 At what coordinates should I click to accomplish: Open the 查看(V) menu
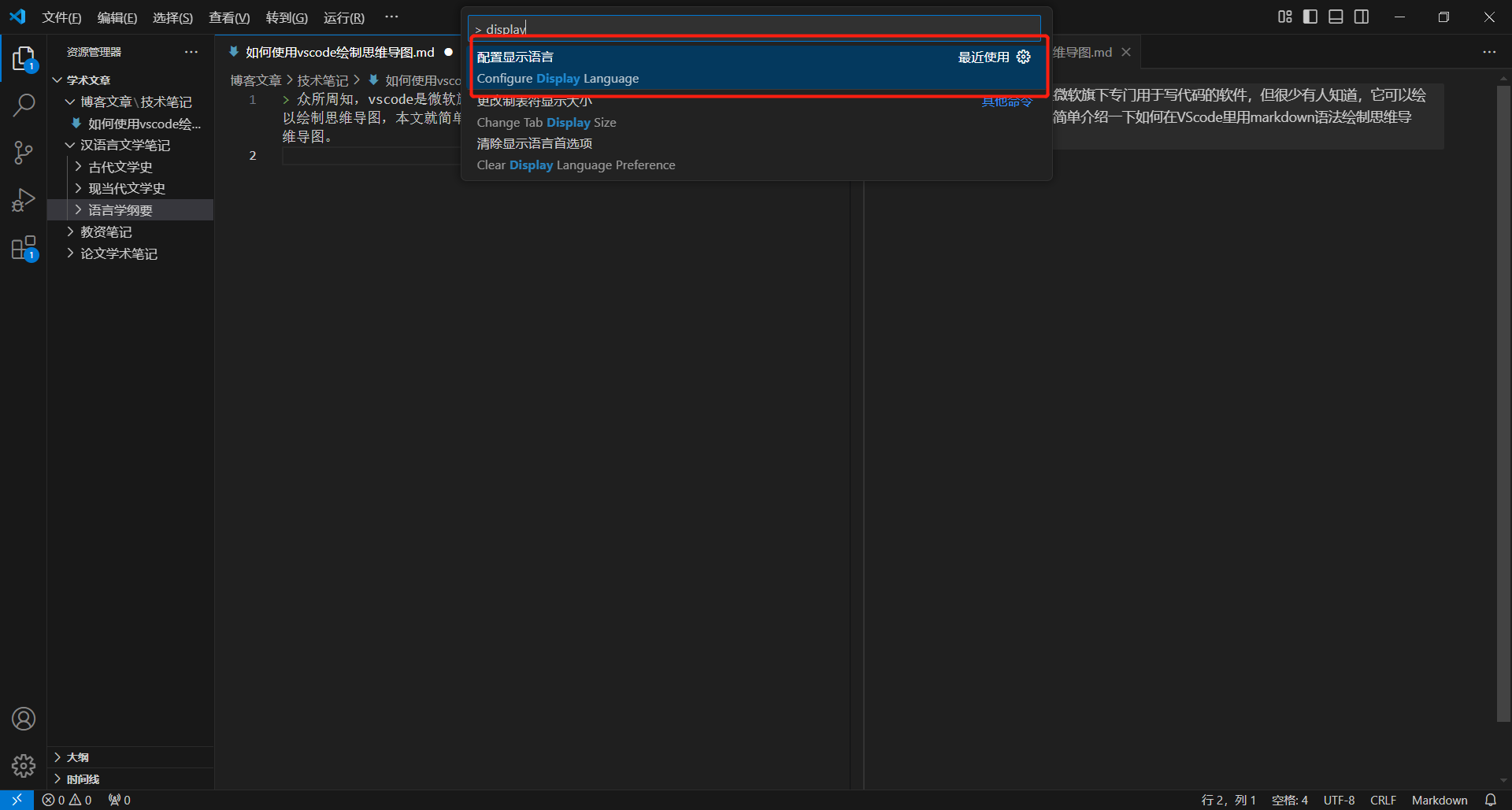coord(229,17)
